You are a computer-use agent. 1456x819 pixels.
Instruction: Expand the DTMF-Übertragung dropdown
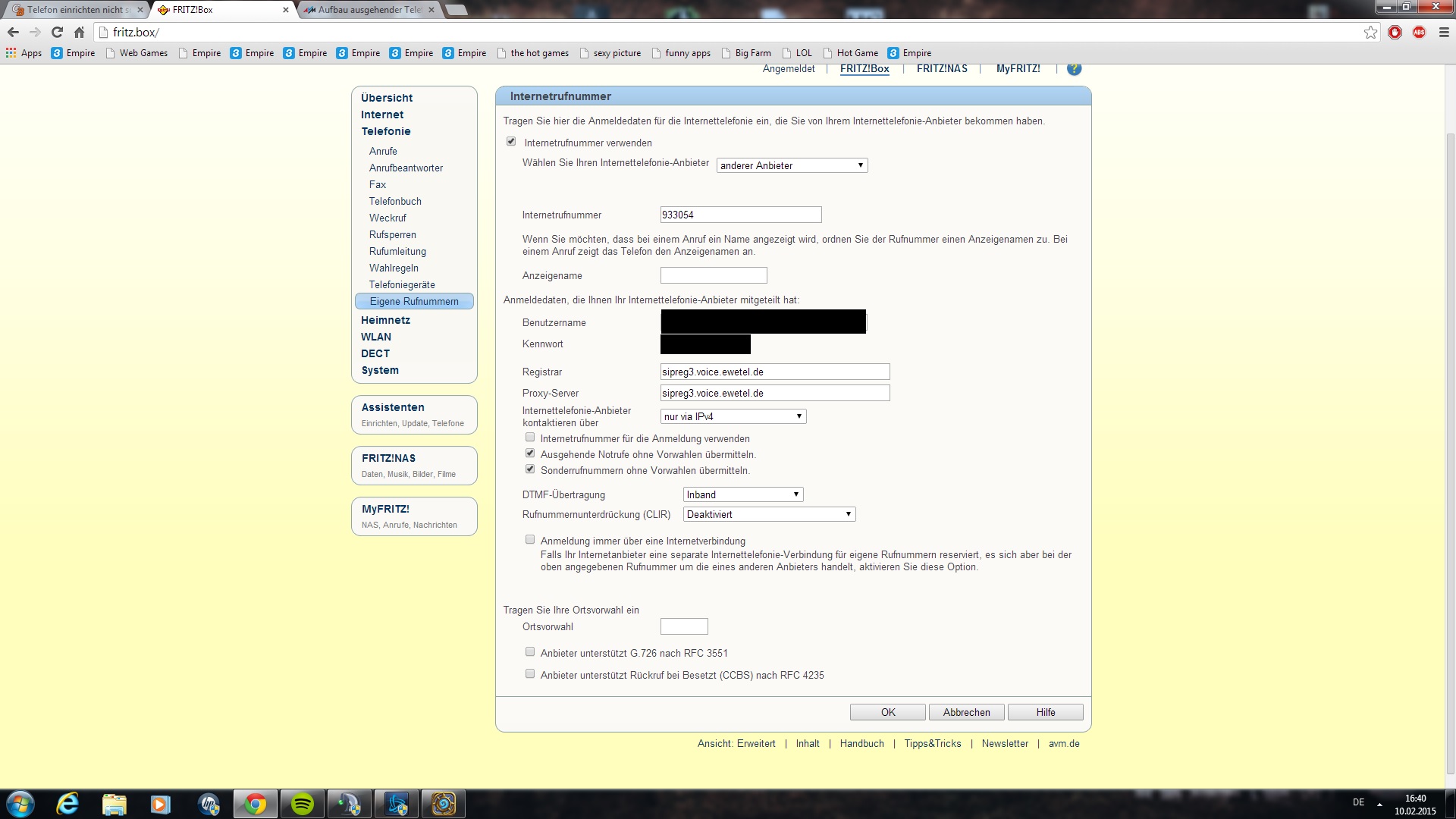click(742, 494)
